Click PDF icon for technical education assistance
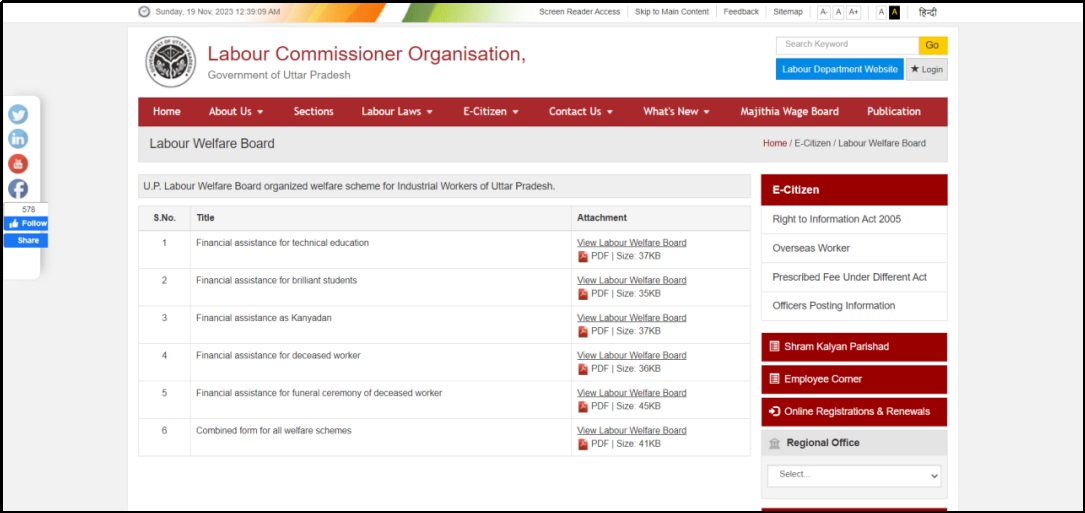Screen dimensions: 1085x513 [x=583, y=256]
